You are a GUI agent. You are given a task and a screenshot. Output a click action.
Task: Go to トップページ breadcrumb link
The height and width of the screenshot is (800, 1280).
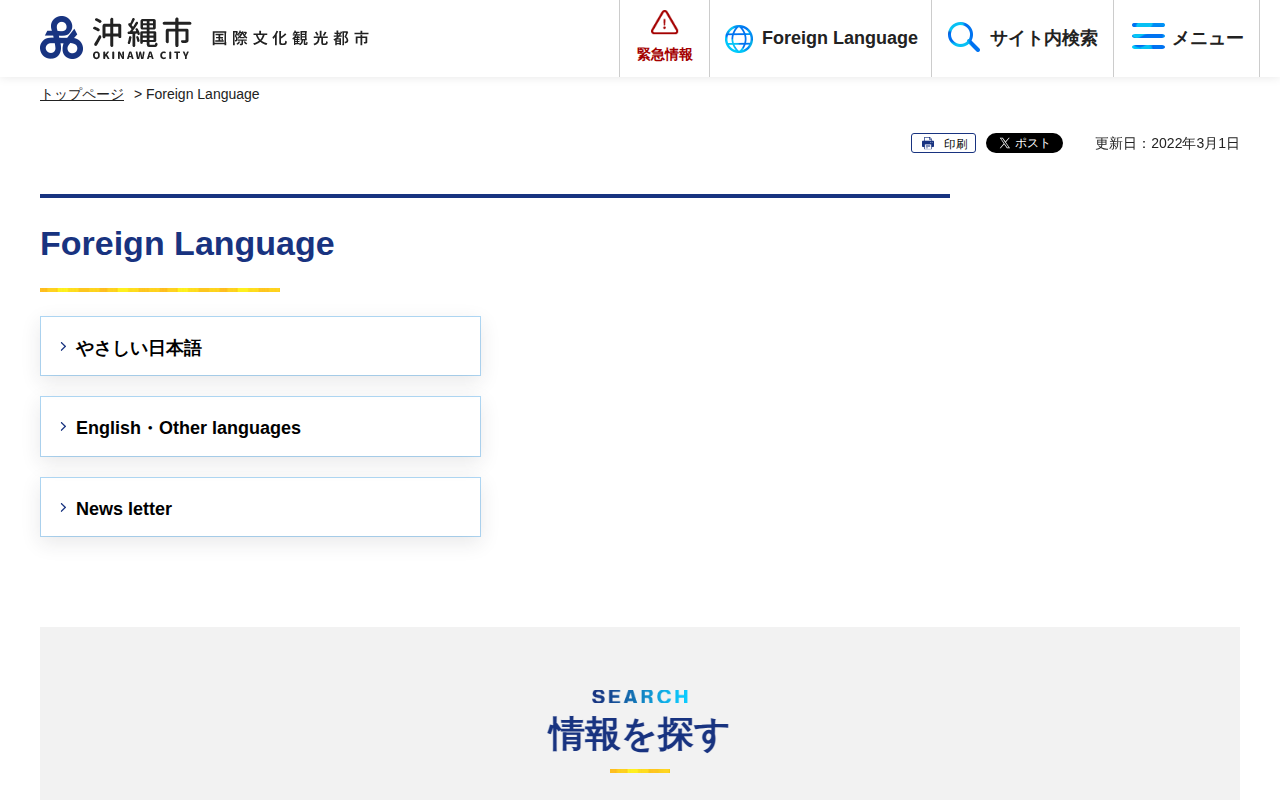pos(82,94)
